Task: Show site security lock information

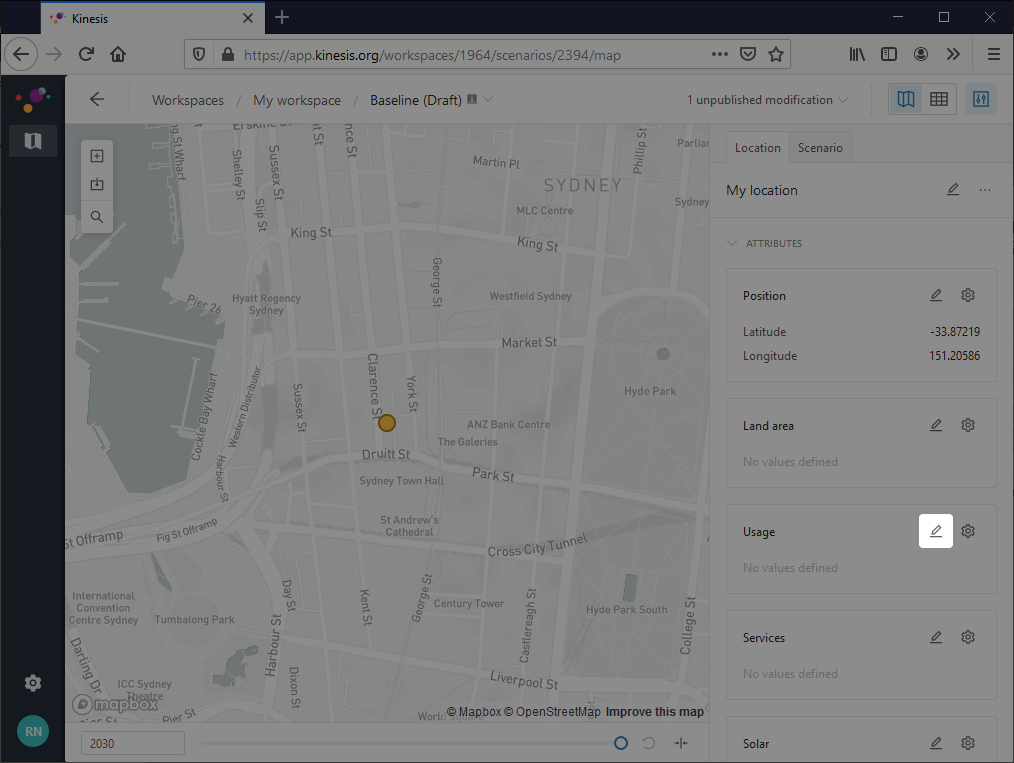Action: click(228, 54)
